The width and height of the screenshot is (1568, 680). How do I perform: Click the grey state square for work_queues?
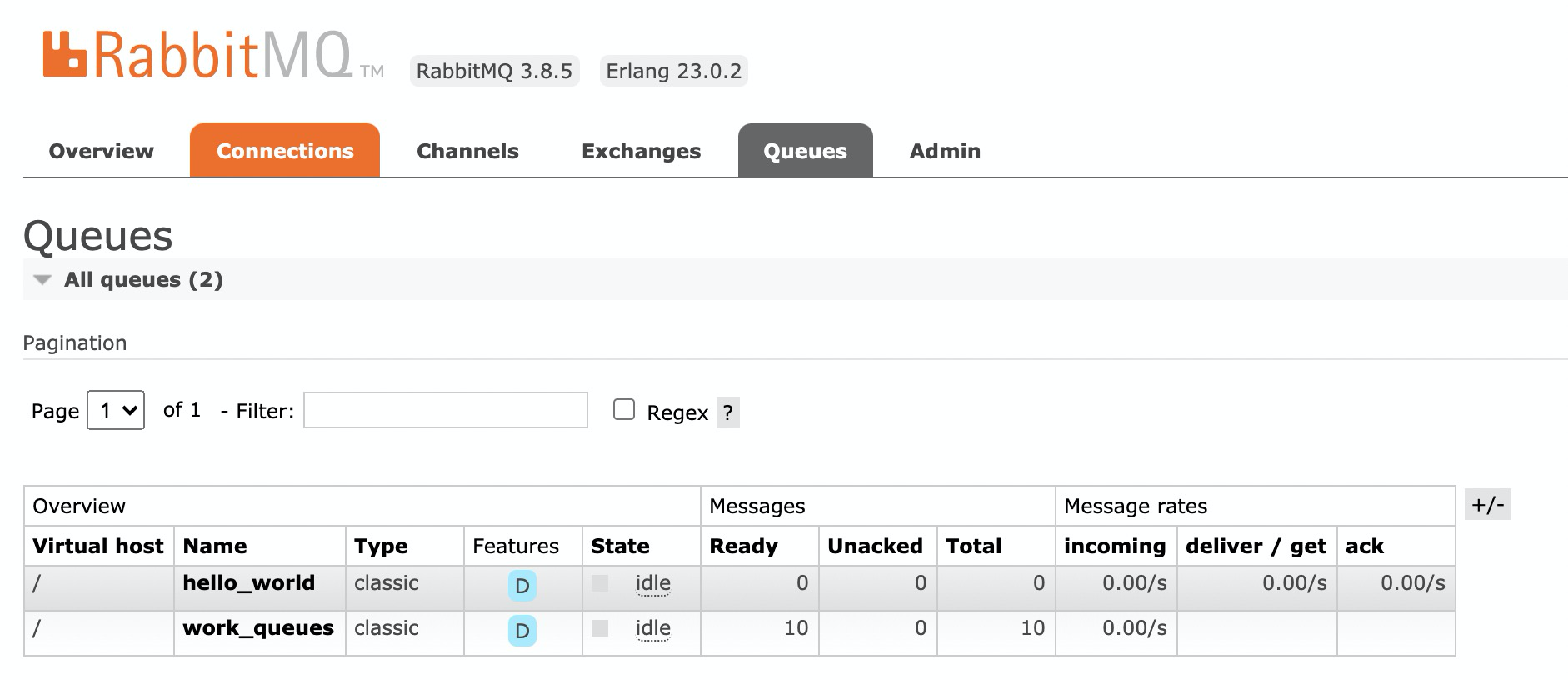pyautogui.click(x=600, y=628)
